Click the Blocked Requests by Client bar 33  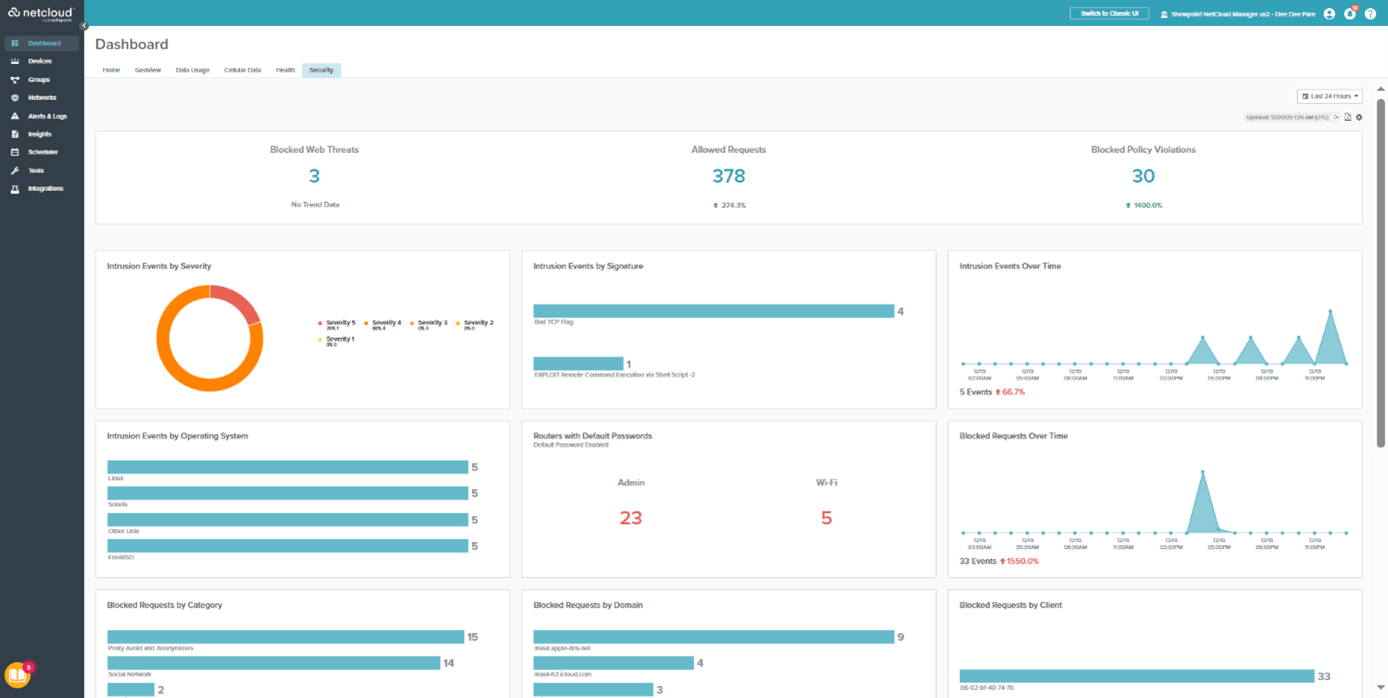pos(1137,676)
